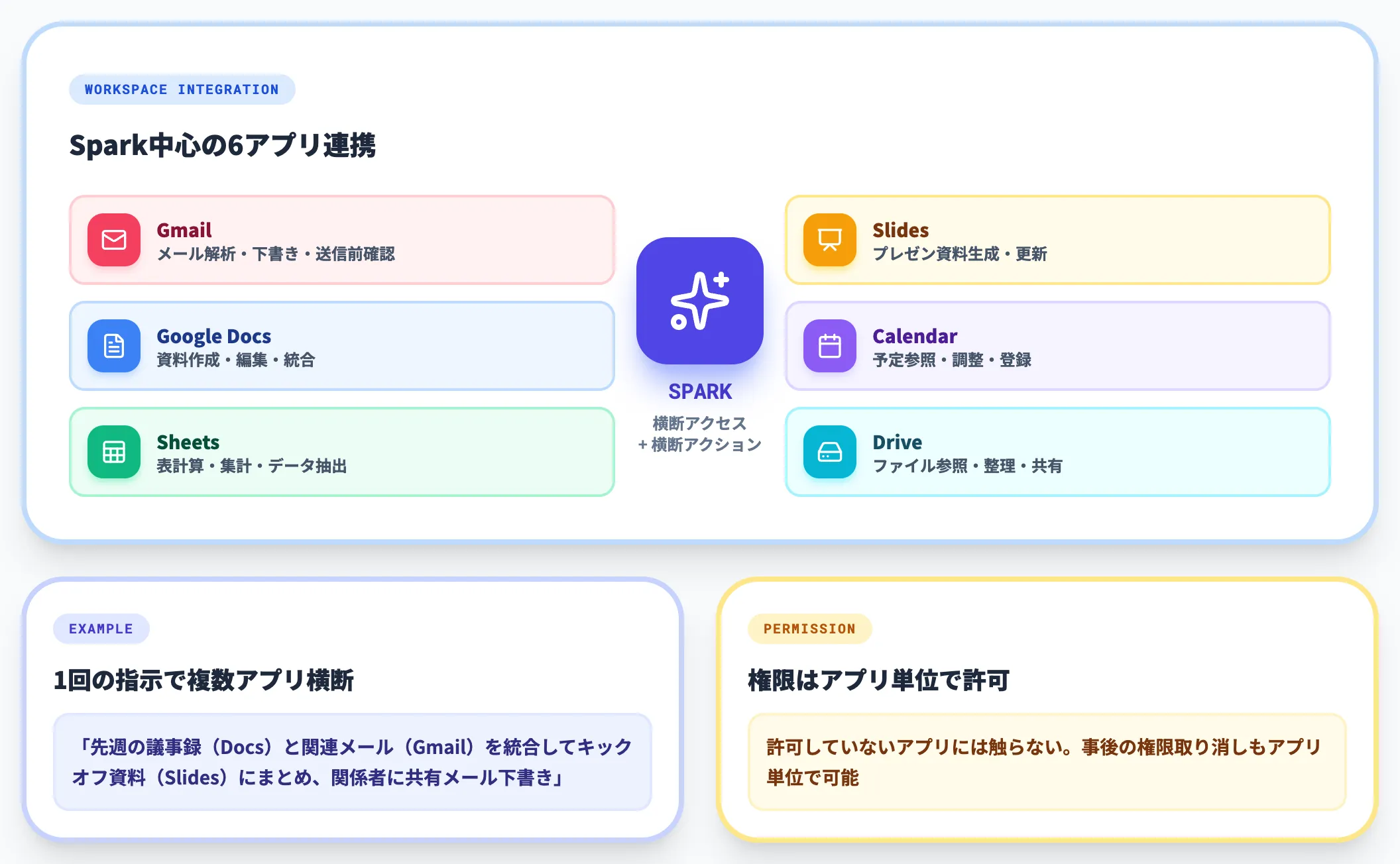Click the example quote box starting '「先週の議事録'
The width and height of the screenshot is (1400, 864).
click(x=353, y=762)
